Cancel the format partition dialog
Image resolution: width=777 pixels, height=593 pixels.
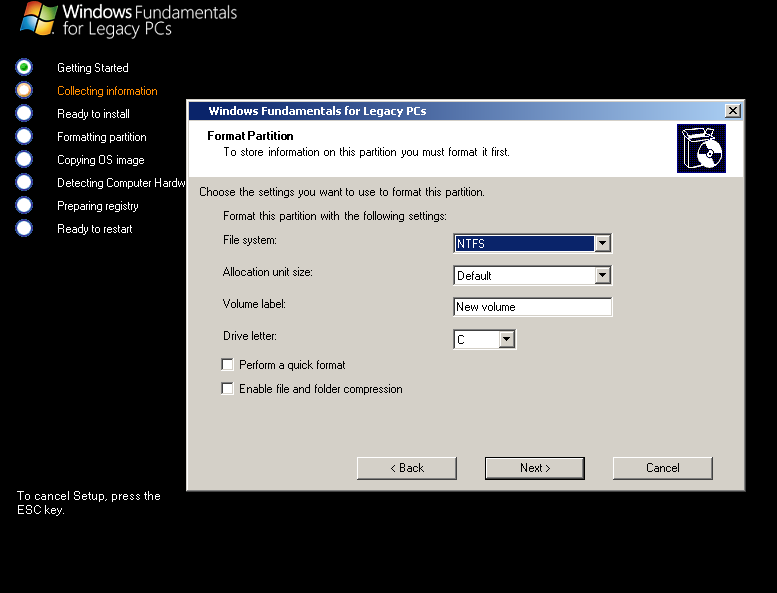(x=663, y=468)
